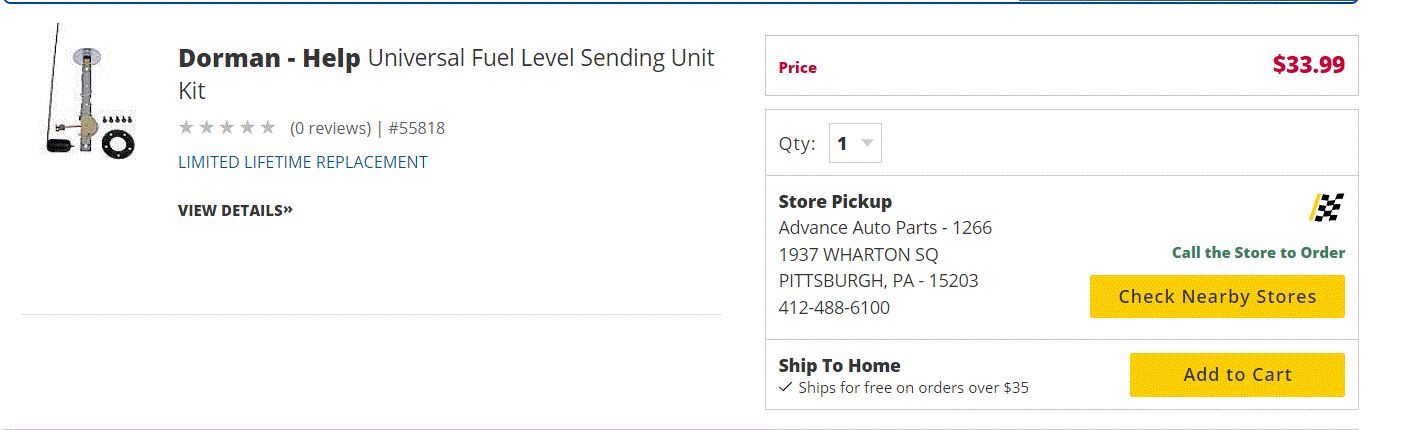Click the Advance Auto Parts - 1266 store name
1421x430 pixels.
[x=885, y=228]
